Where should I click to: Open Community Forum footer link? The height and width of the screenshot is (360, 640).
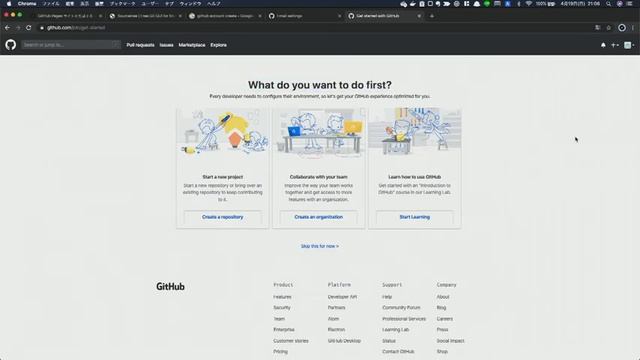[401, 307]
